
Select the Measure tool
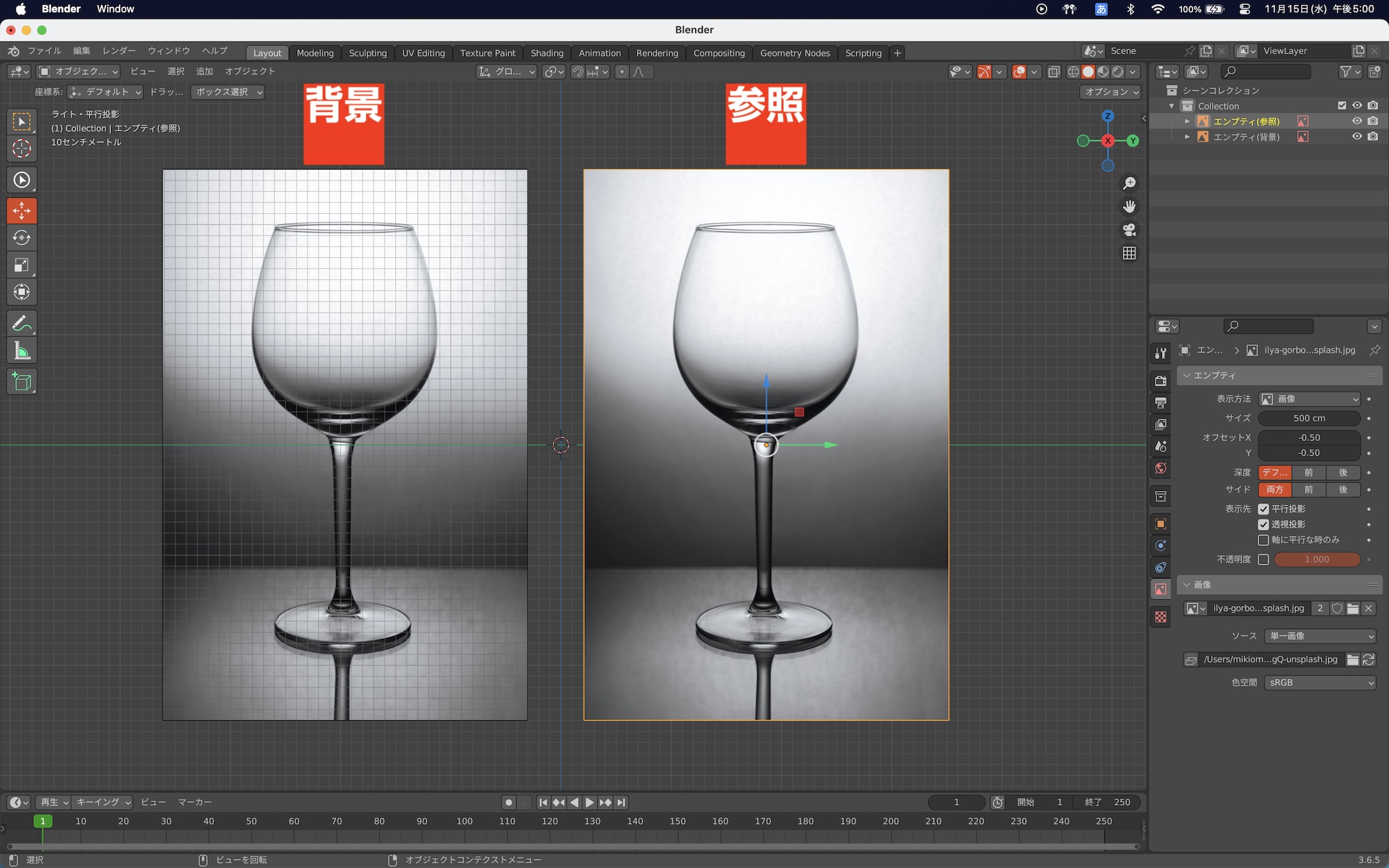[x=22, y=351]
